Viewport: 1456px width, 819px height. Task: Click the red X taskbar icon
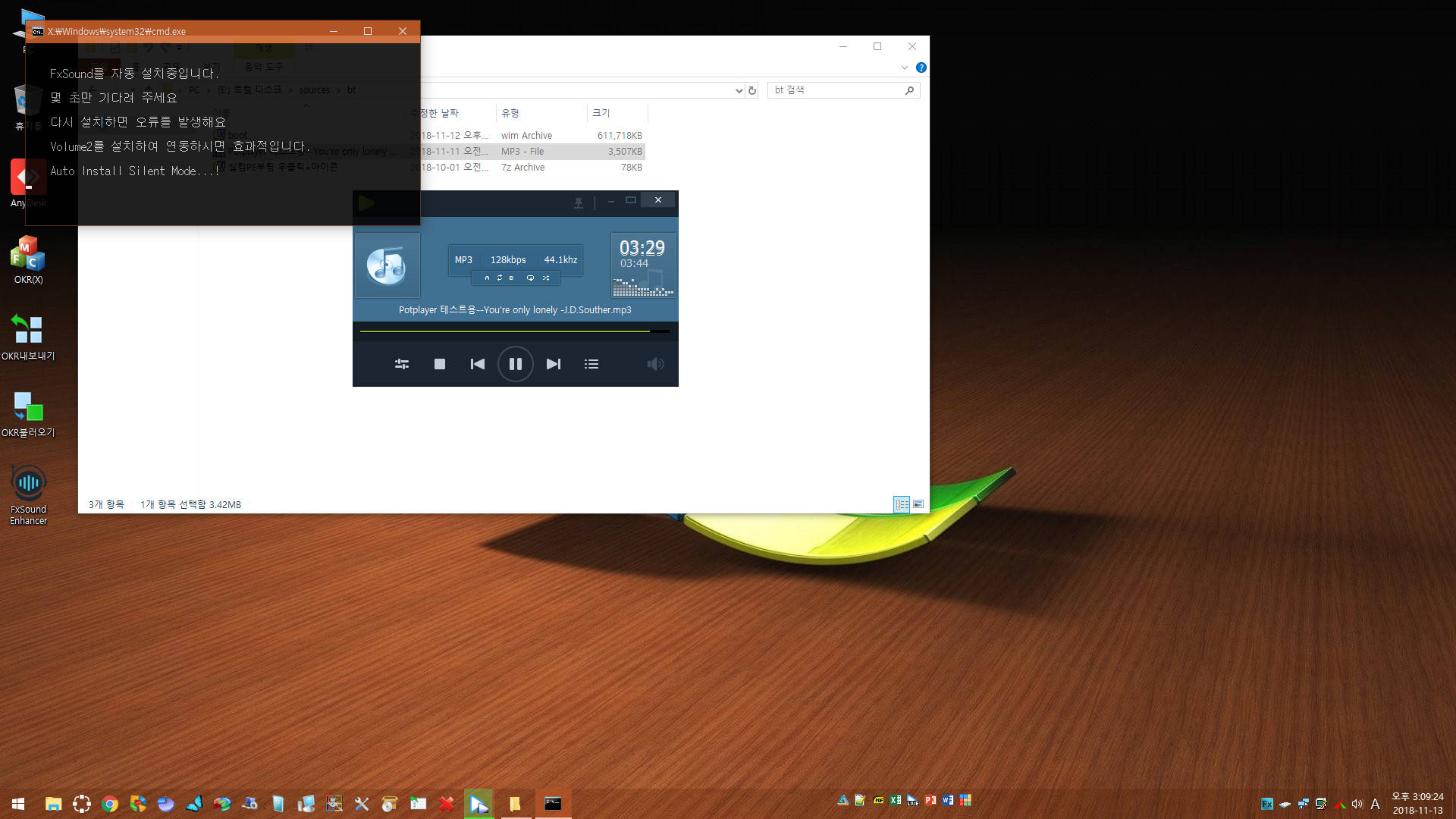(x=447, y=804)
